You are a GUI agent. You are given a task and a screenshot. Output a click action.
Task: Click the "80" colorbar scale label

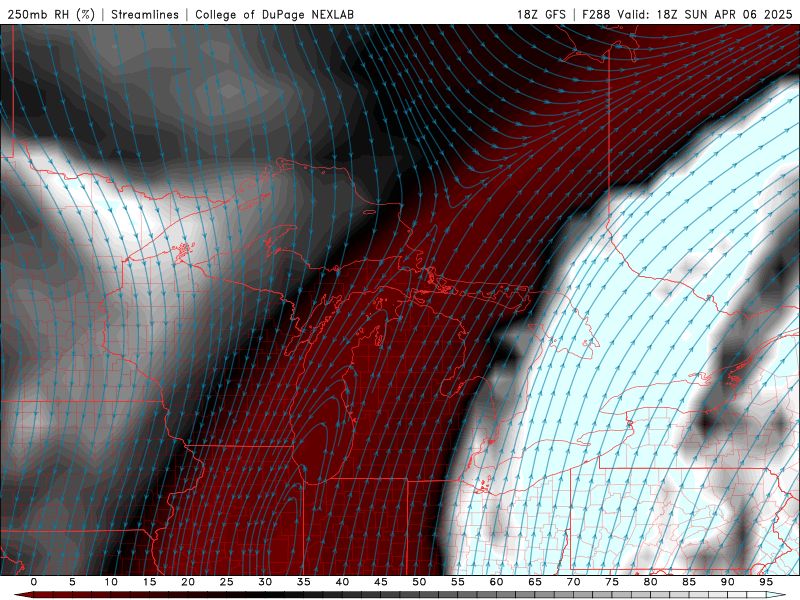651,582
